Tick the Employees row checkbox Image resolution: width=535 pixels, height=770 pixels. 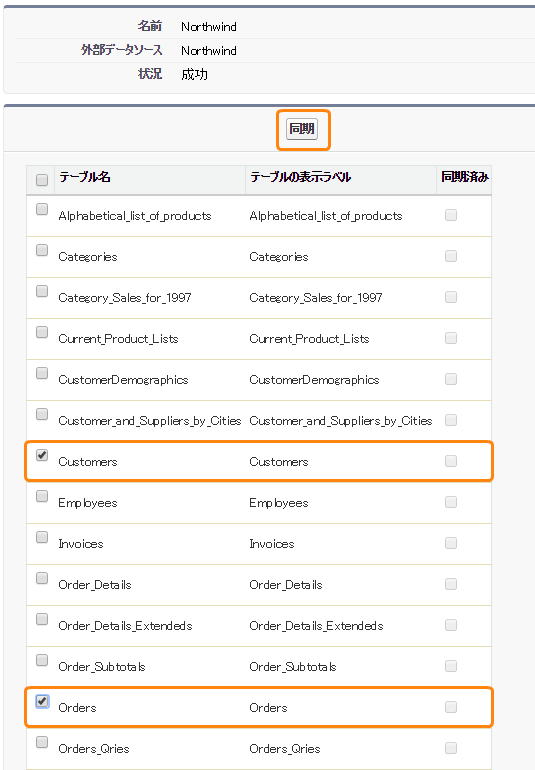[x=42, y=496]
